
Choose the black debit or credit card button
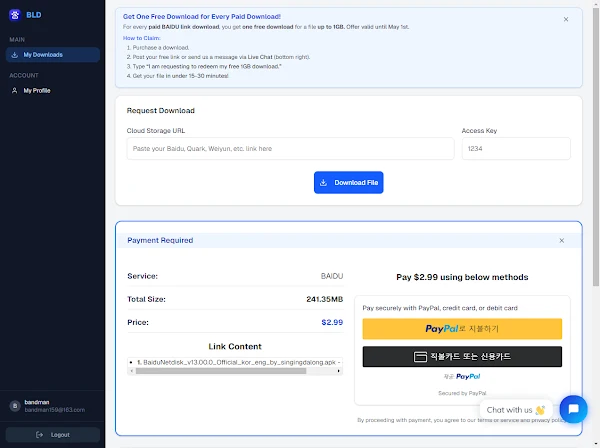(x=462, y=357)
